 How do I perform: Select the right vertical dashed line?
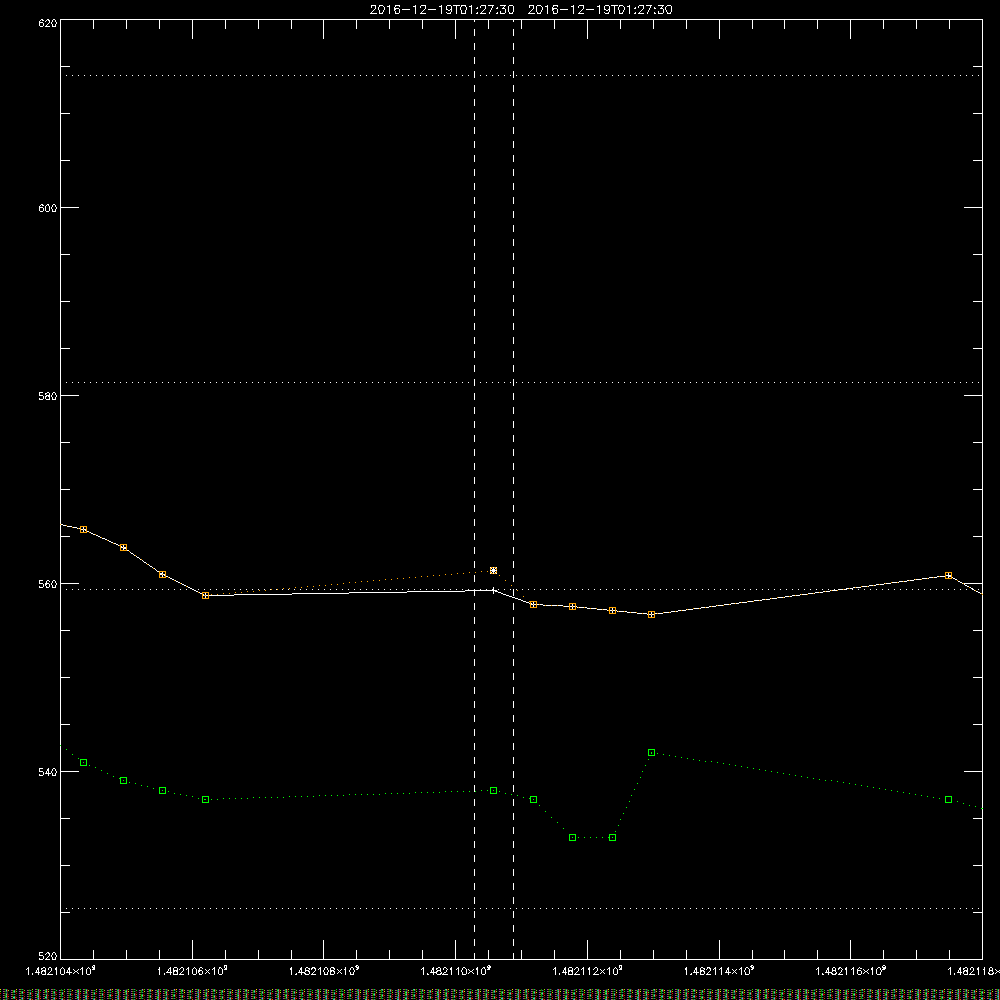pos(513,488)
